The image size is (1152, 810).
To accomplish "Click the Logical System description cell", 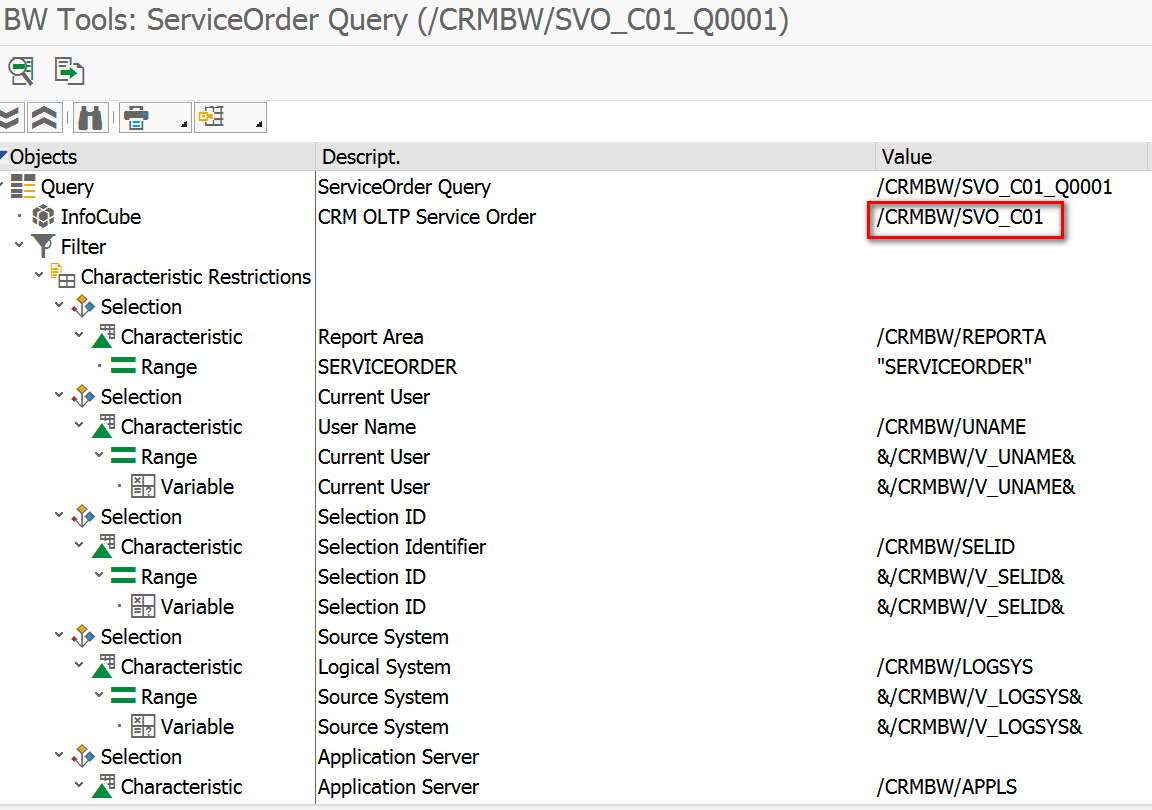I will coord(384,667).
